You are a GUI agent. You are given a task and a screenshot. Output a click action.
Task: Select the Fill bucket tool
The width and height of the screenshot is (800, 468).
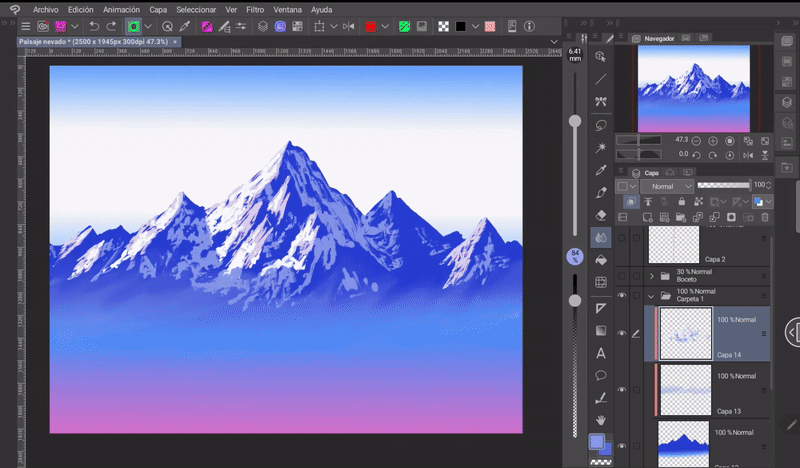601,261
